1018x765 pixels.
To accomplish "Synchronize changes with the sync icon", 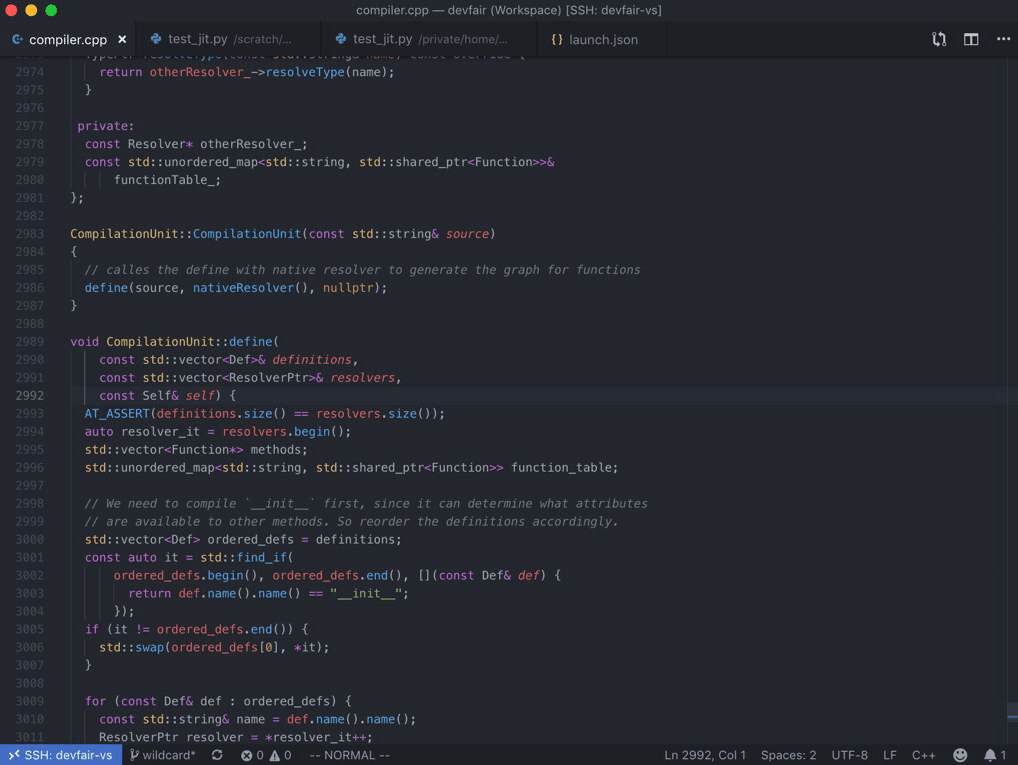I will tap(217, 755).
